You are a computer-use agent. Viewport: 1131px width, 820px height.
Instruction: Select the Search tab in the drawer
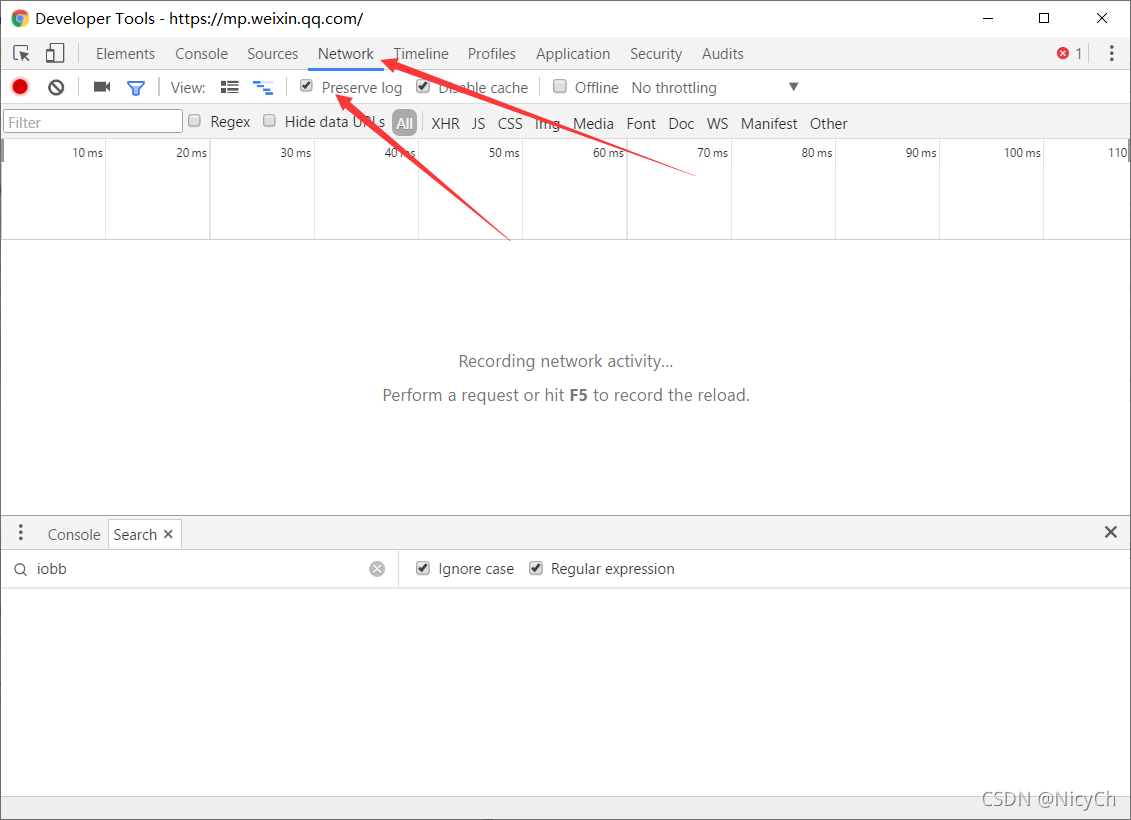point(135,534)
